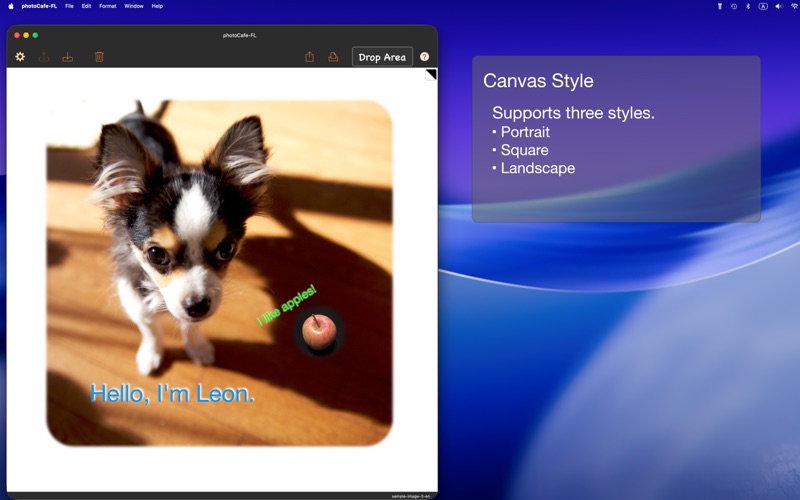Click the apple image on the photo

(319, 331)
